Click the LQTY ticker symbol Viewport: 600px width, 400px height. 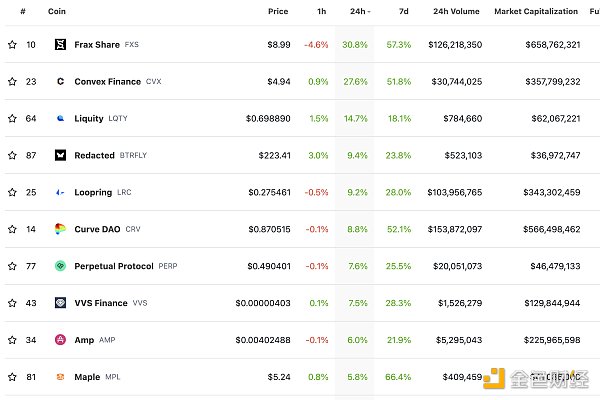118,118
